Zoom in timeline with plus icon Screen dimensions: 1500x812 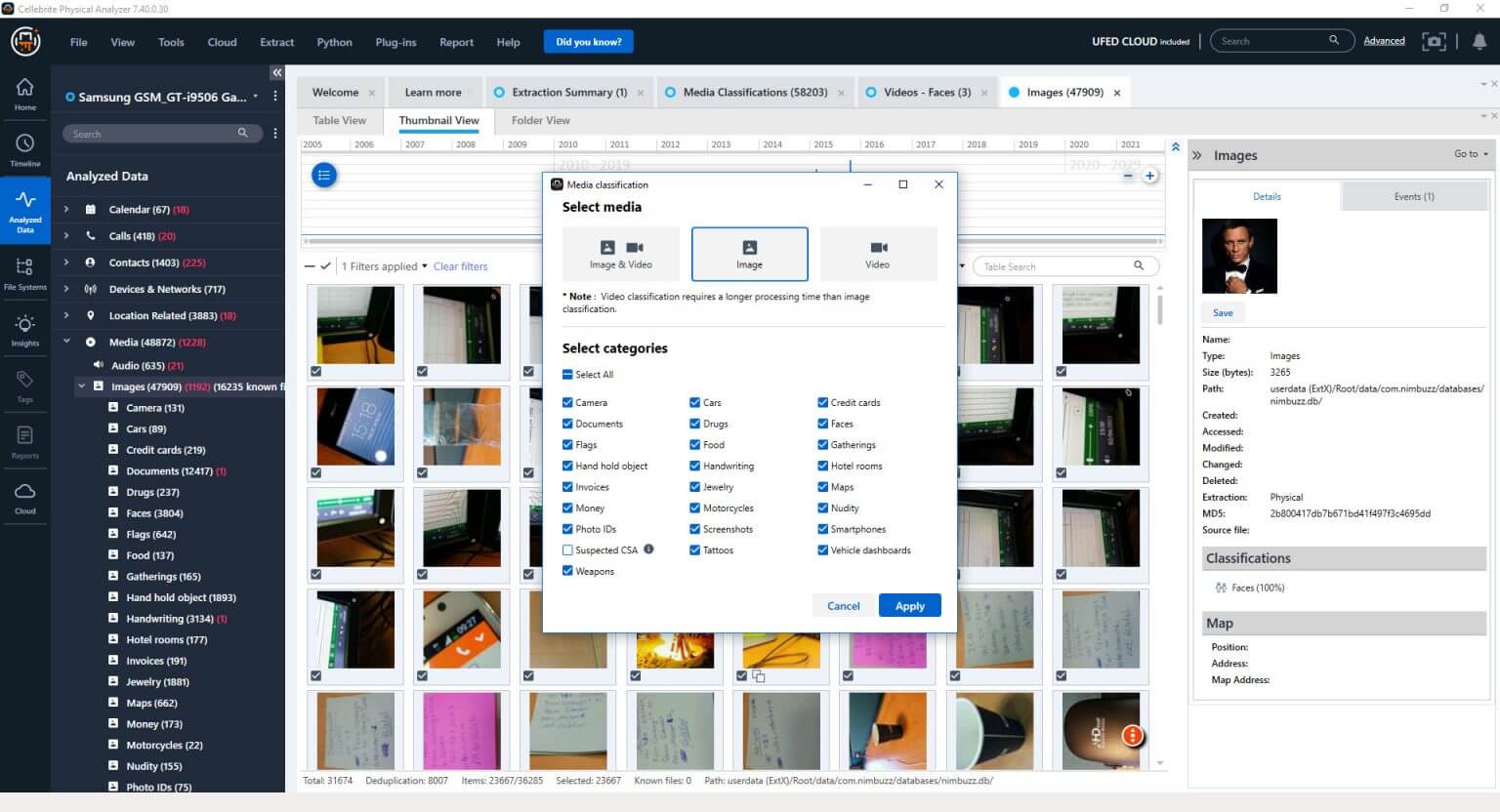[x=1150, y=176]
